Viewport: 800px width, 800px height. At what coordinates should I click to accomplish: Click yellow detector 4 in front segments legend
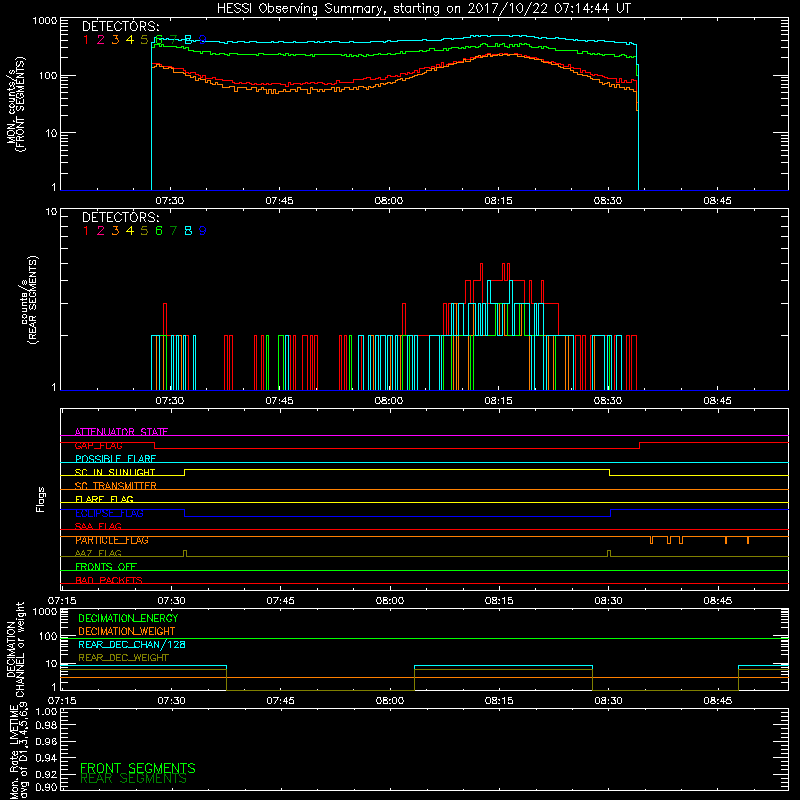coord(130,40)
